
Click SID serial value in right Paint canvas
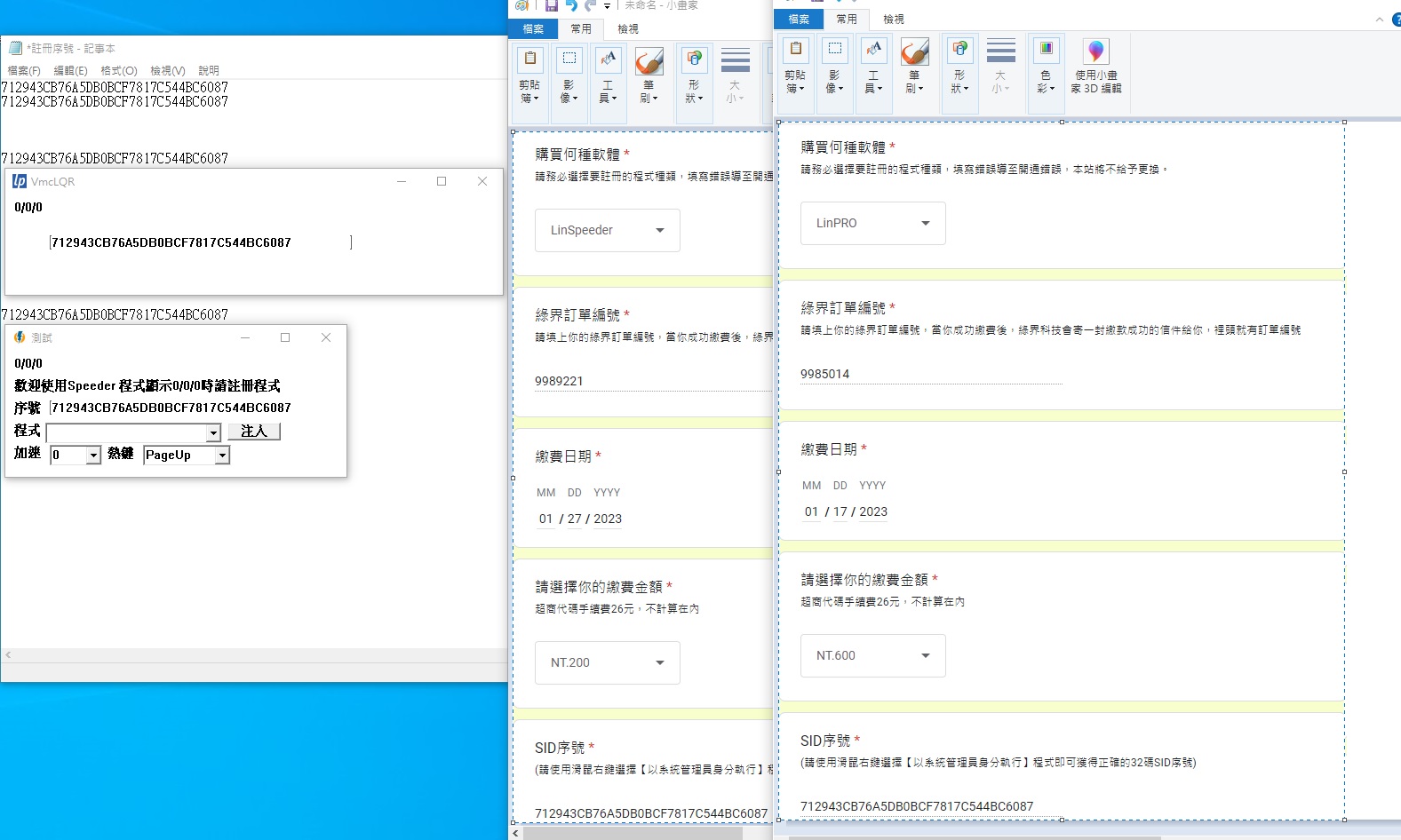click(917, 806)
